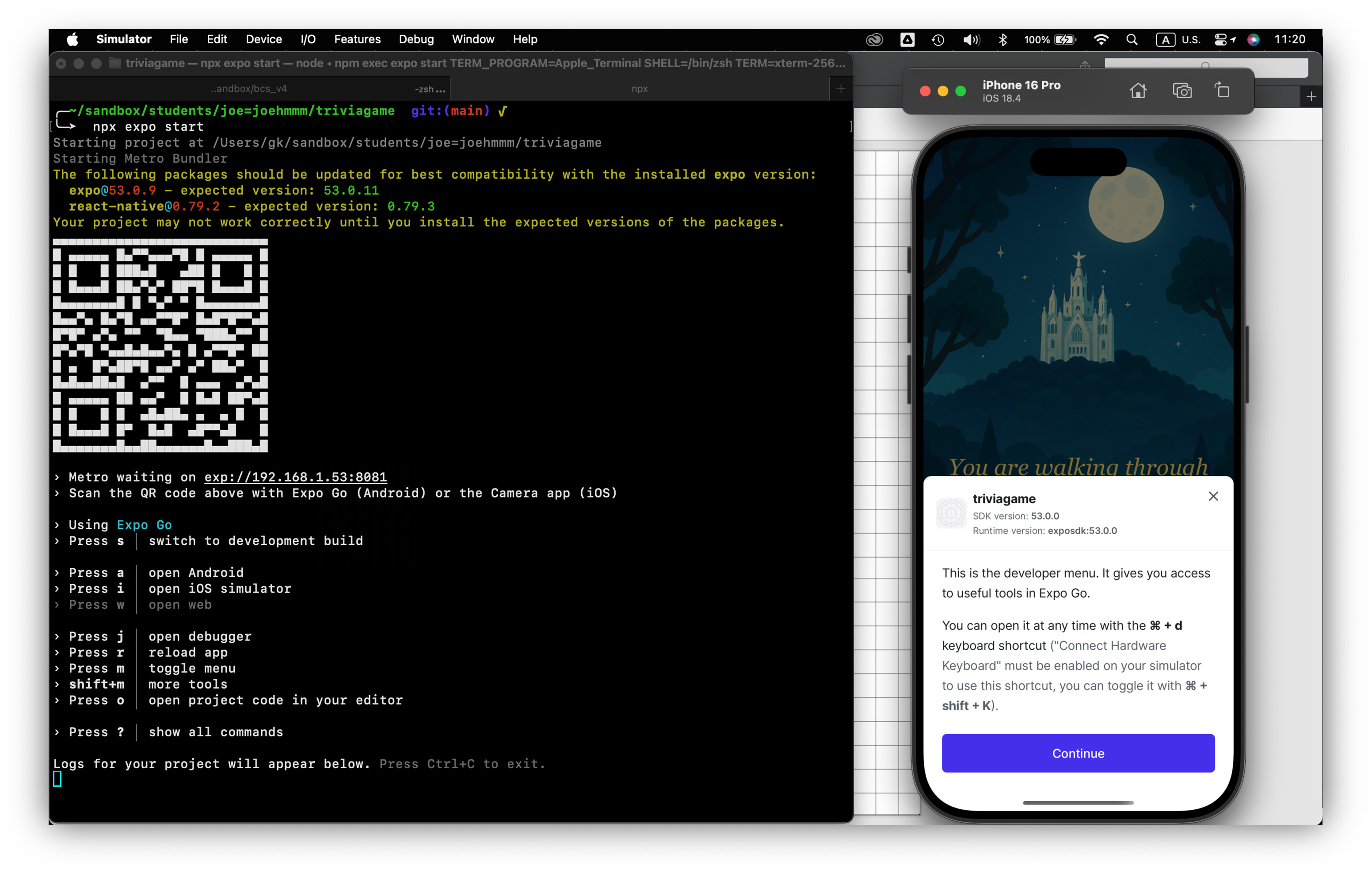Screen dimensions: 1372x873
Task: Open Google Drive menu bar icon
Action: click(x=907, y=39)
